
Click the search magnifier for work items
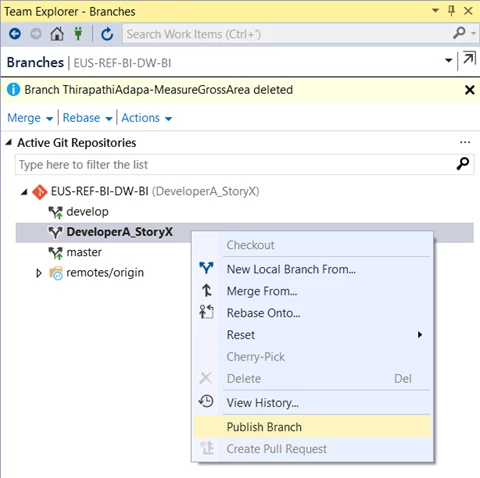click(459, 33)
